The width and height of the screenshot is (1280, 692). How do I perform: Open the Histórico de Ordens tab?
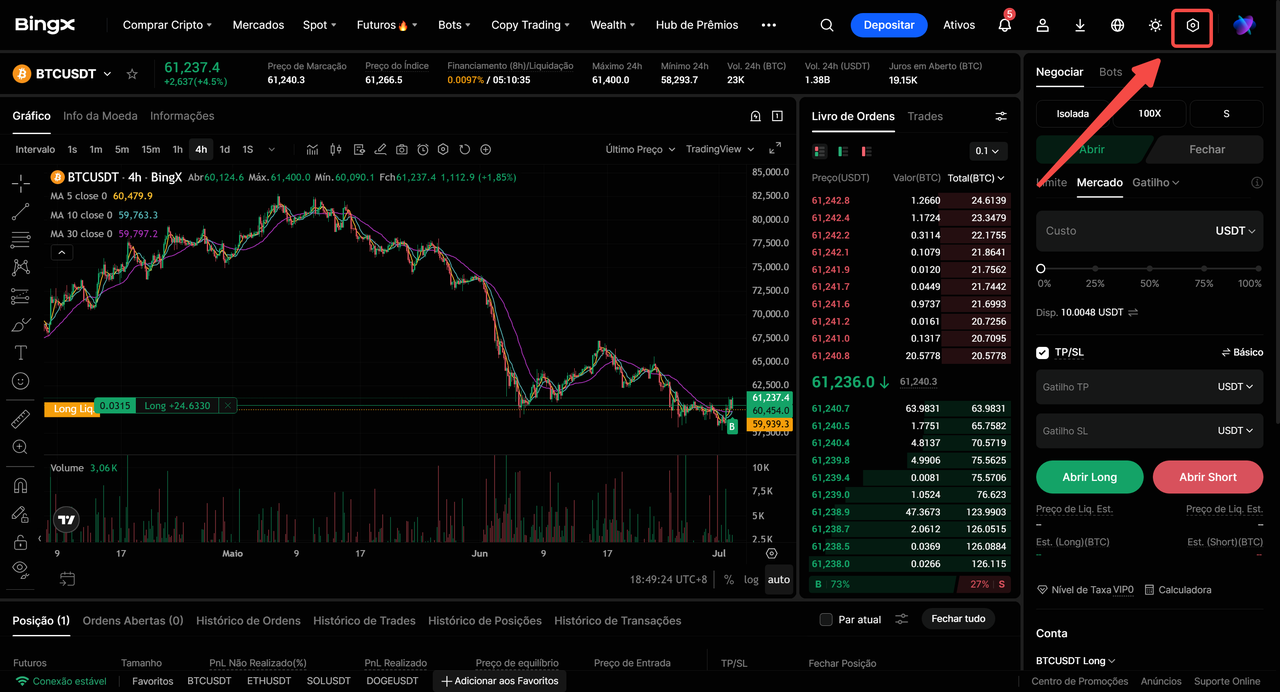point(248,621)
